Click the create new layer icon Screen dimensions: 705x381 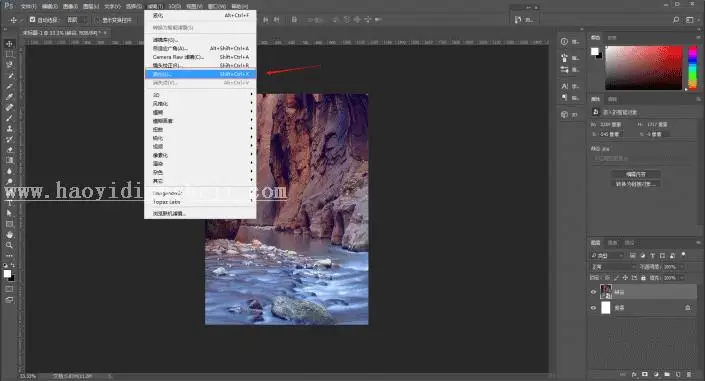pyautogui.click(x=678, y=374)
